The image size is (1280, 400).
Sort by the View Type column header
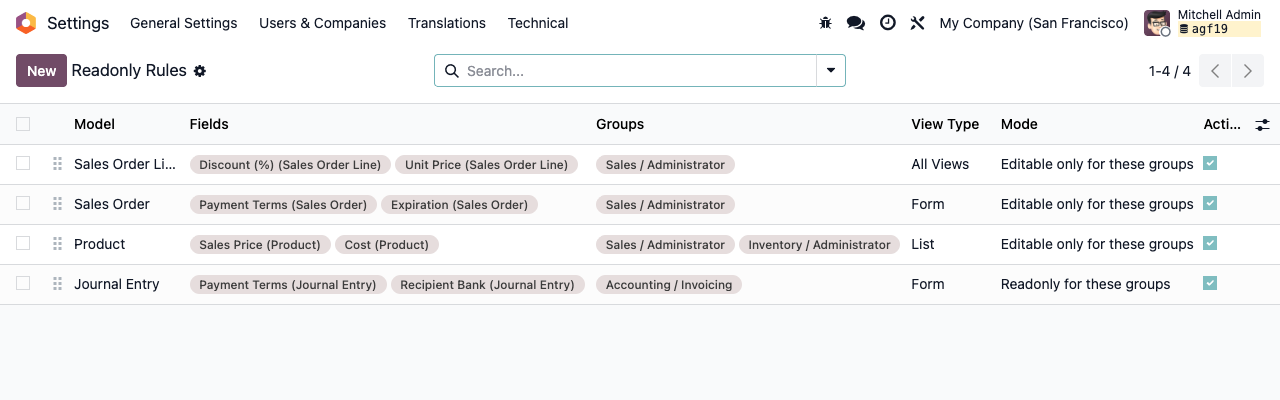(945, 124)
